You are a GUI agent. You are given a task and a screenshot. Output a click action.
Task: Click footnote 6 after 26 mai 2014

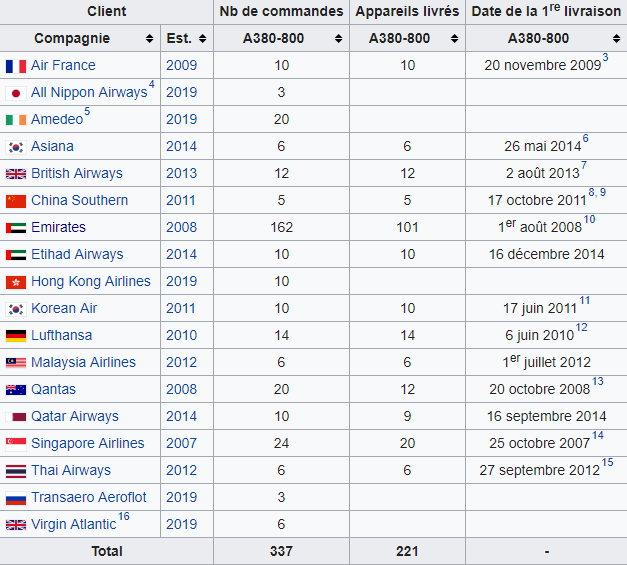coord(585,138)
